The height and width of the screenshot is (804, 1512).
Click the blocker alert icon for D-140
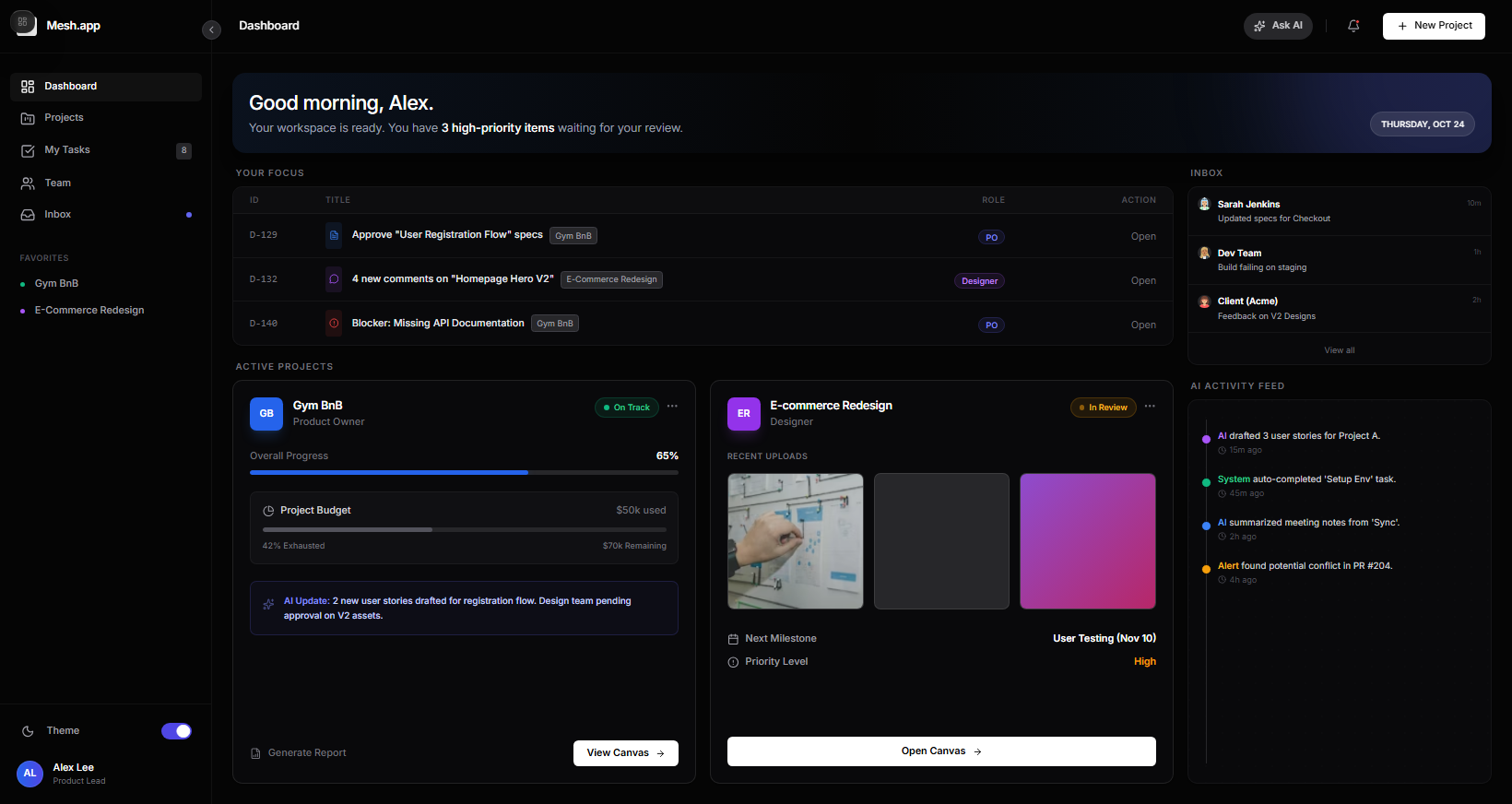pyautogui.click(x=334, y=324)
